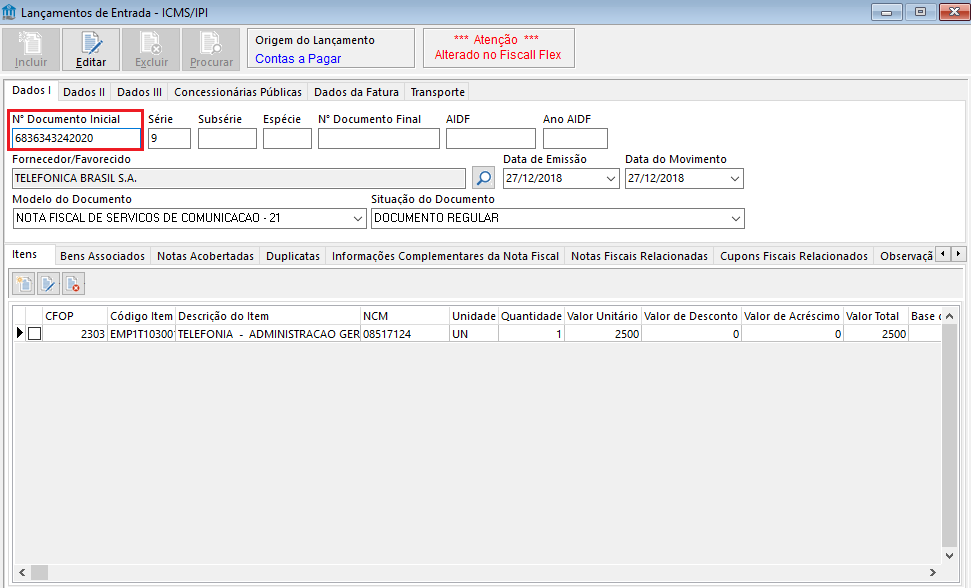The width and height of the screenshot is (973, 588).
Task: Expand Situação do Documento combo box
Action: point(735,218)
